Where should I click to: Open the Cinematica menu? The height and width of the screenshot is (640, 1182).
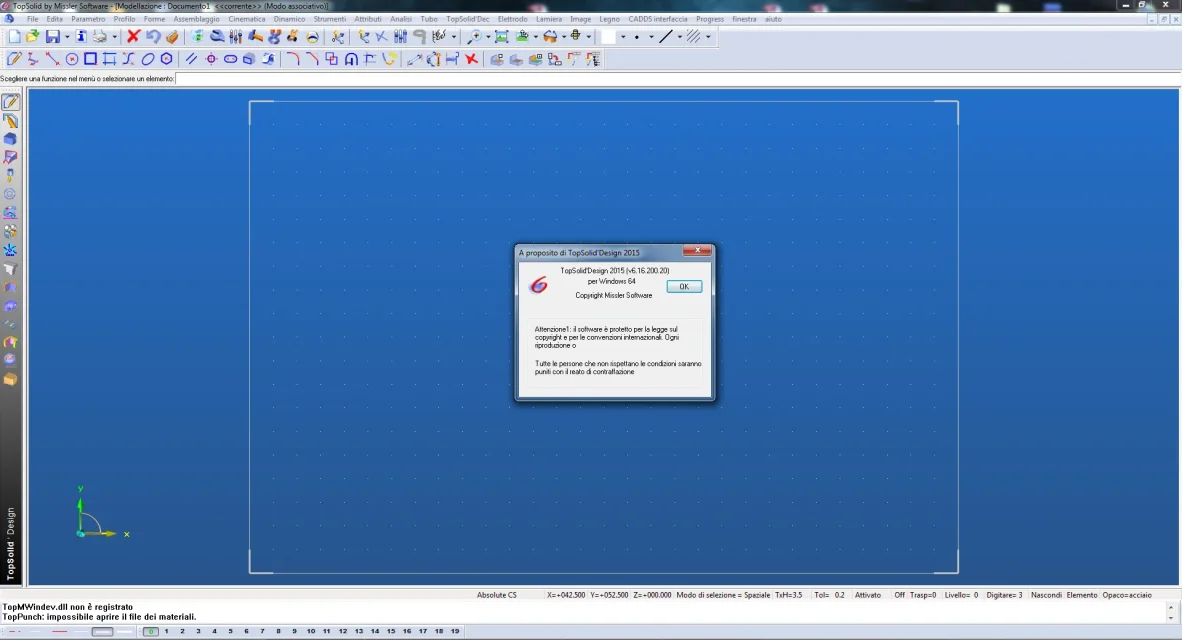point(246,18)
